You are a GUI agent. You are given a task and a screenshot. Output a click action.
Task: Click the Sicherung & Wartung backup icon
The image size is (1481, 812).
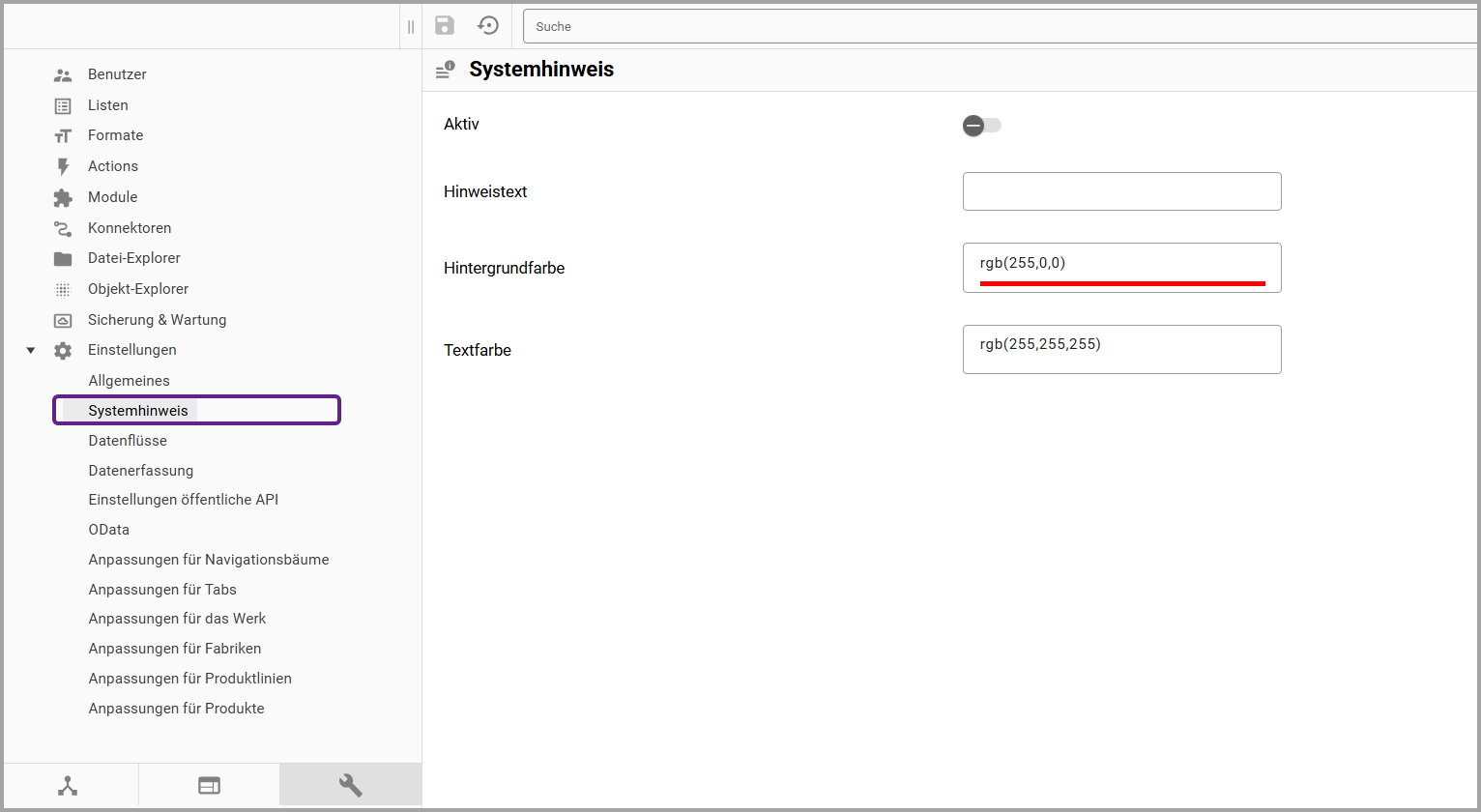point(63,321)
